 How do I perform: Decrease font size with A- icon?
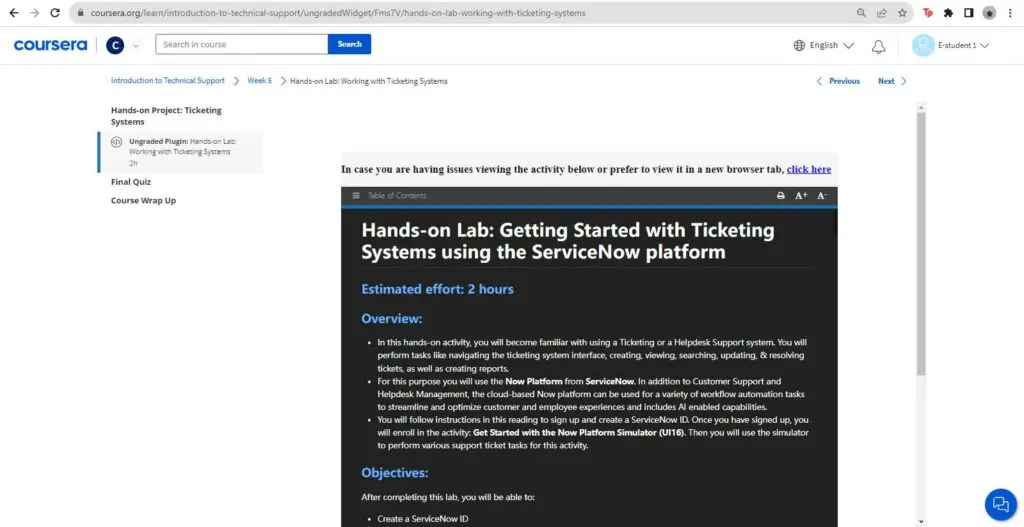click(x=822, y=196)
